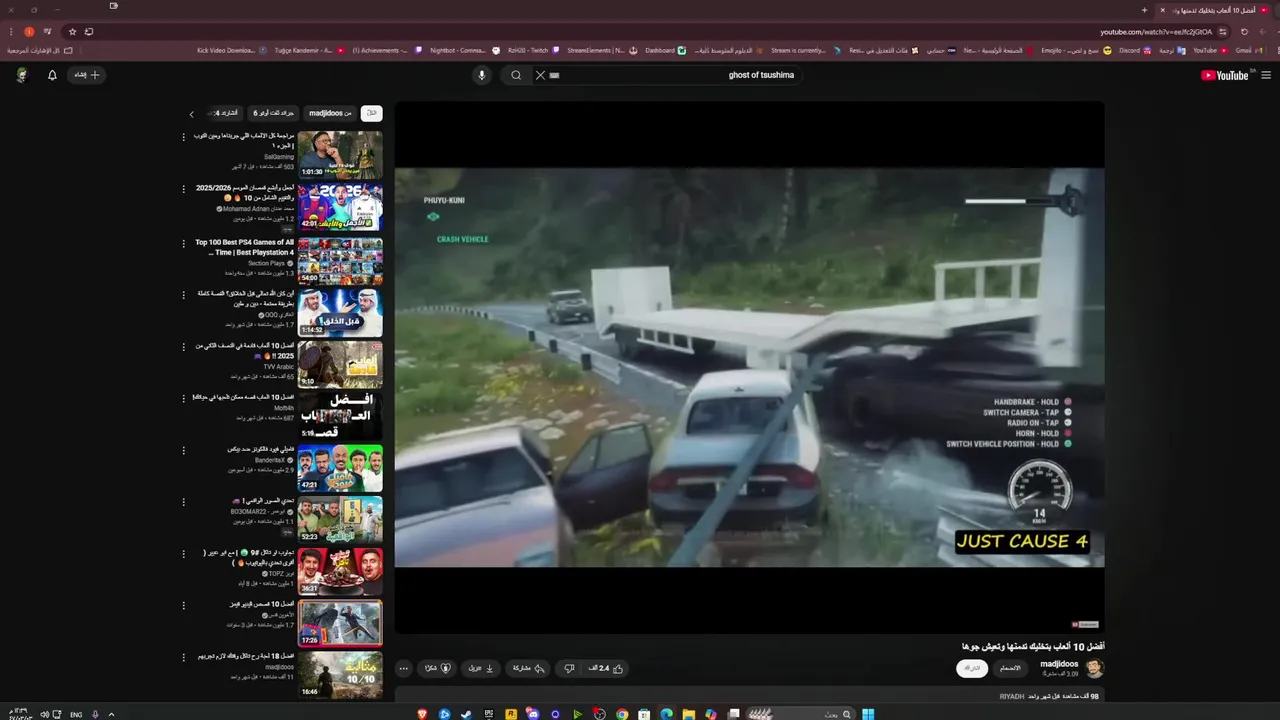Open the 36:31 TOPZ video thumbnail
Image resolution: width=1280 pixels, height=720 pixels.
(x=340, y=571)
